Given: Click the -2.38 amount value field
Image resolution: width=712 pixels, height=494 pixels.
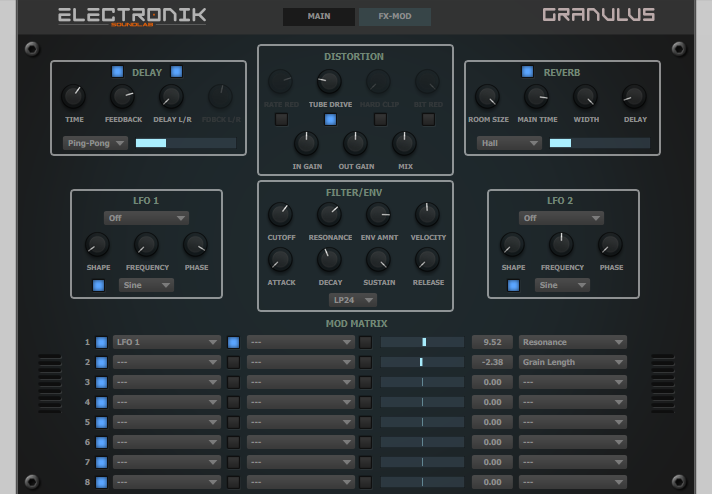Looking at the screenshot, I should pos(492,362).
